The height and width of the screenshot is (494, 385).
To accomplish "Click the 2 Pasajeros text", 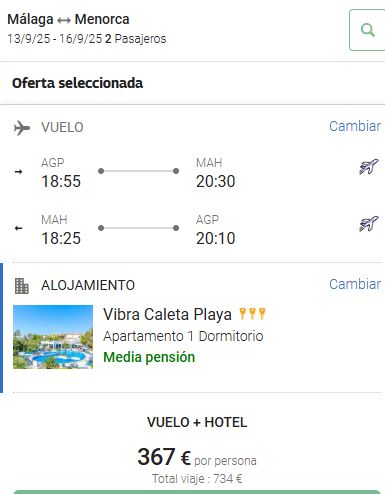I will 136,39.
